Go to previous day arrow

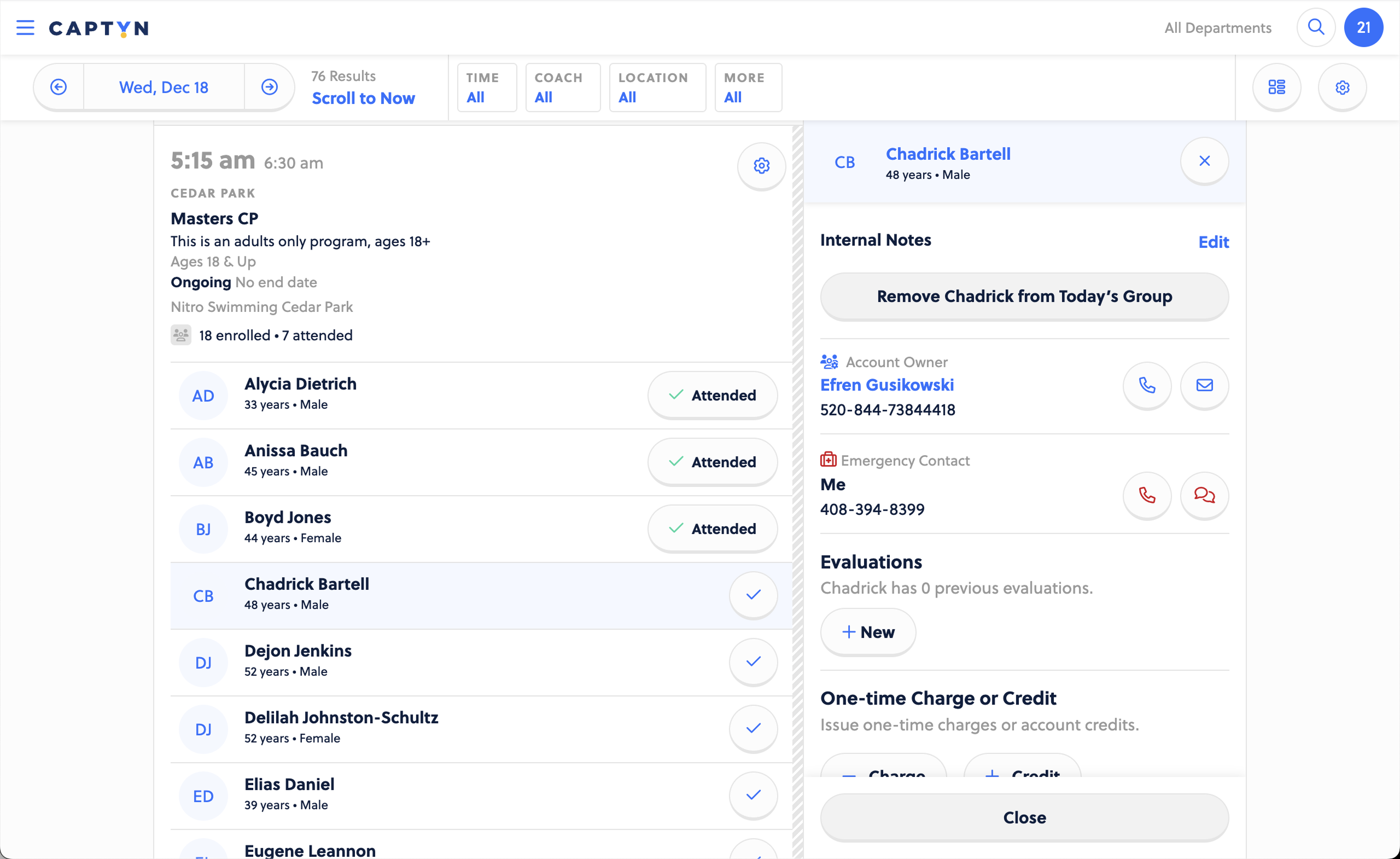[x=59, y=87]
